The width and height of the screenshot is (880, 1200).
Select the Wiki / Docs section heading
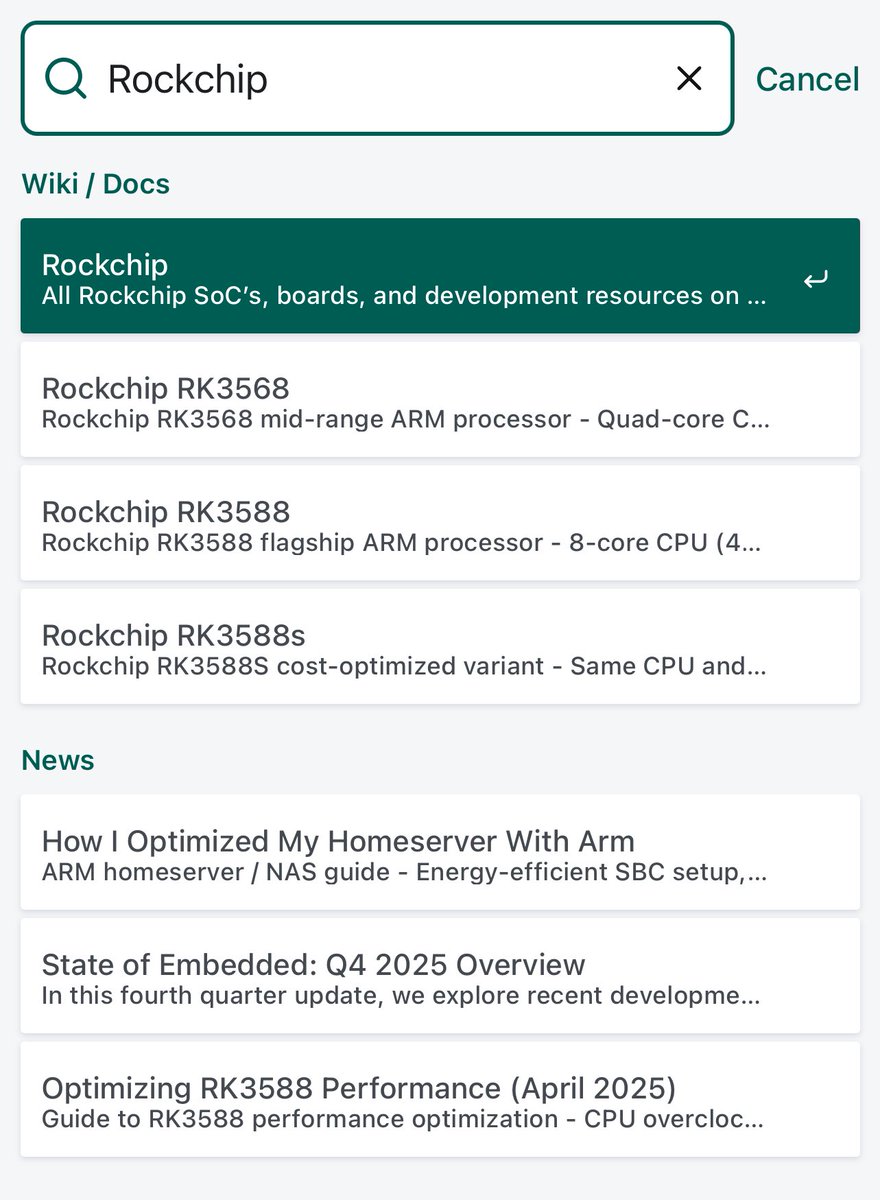pos(96,184)
